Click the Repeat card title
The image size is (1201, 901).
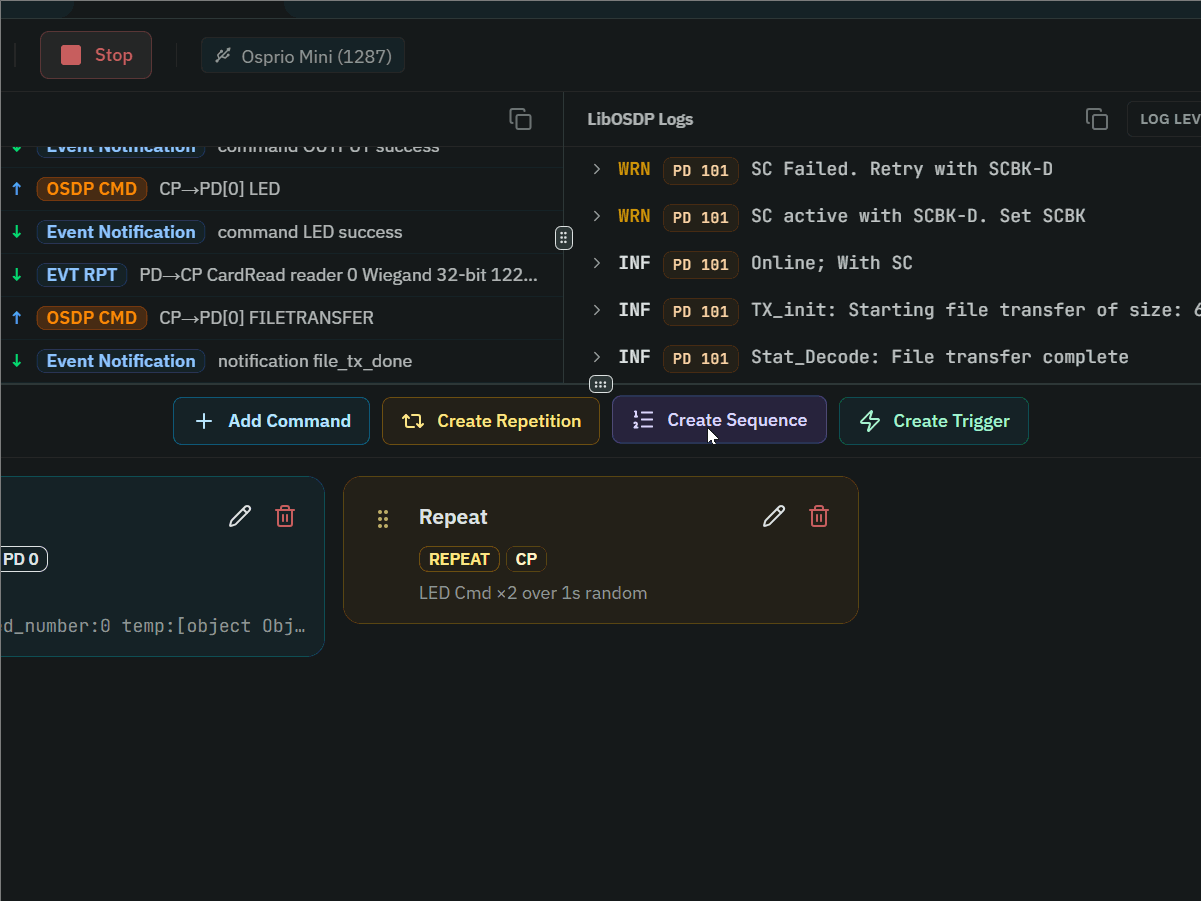(x=453, y=517)
